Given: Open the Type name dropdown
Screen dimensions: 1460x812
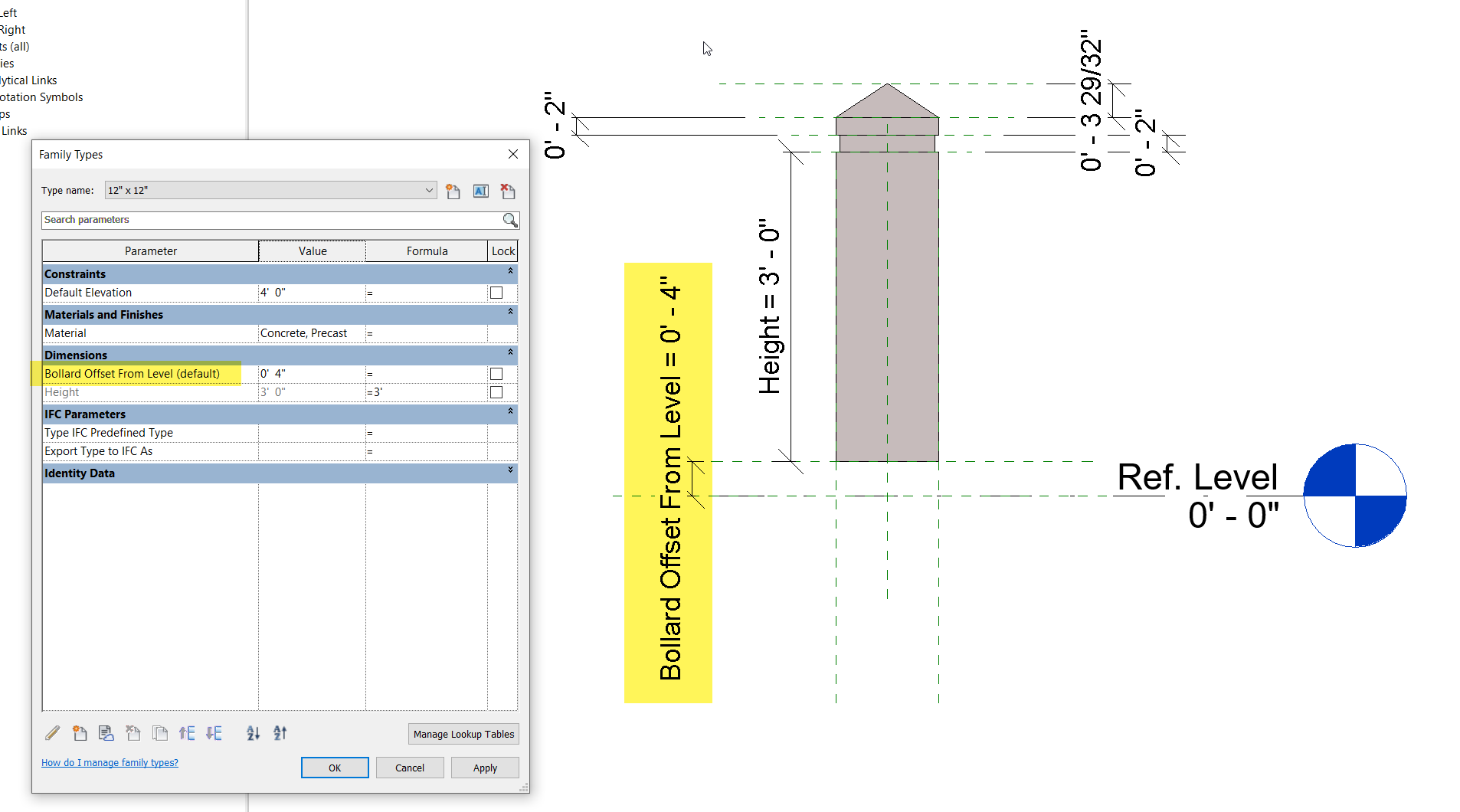Looking at the screenshot, I should pos(428,190).
